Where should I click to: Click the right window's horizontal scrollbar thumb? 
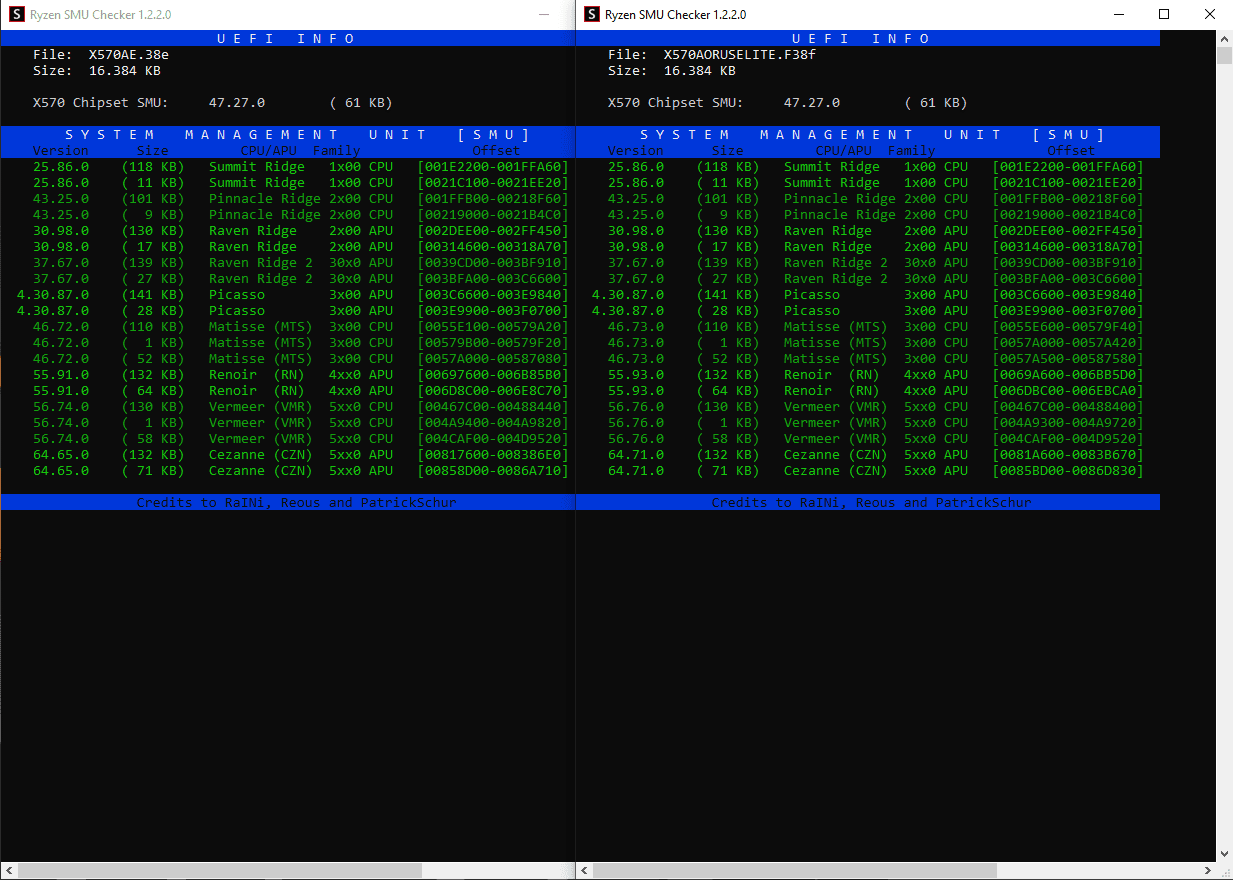click(795, 871)
